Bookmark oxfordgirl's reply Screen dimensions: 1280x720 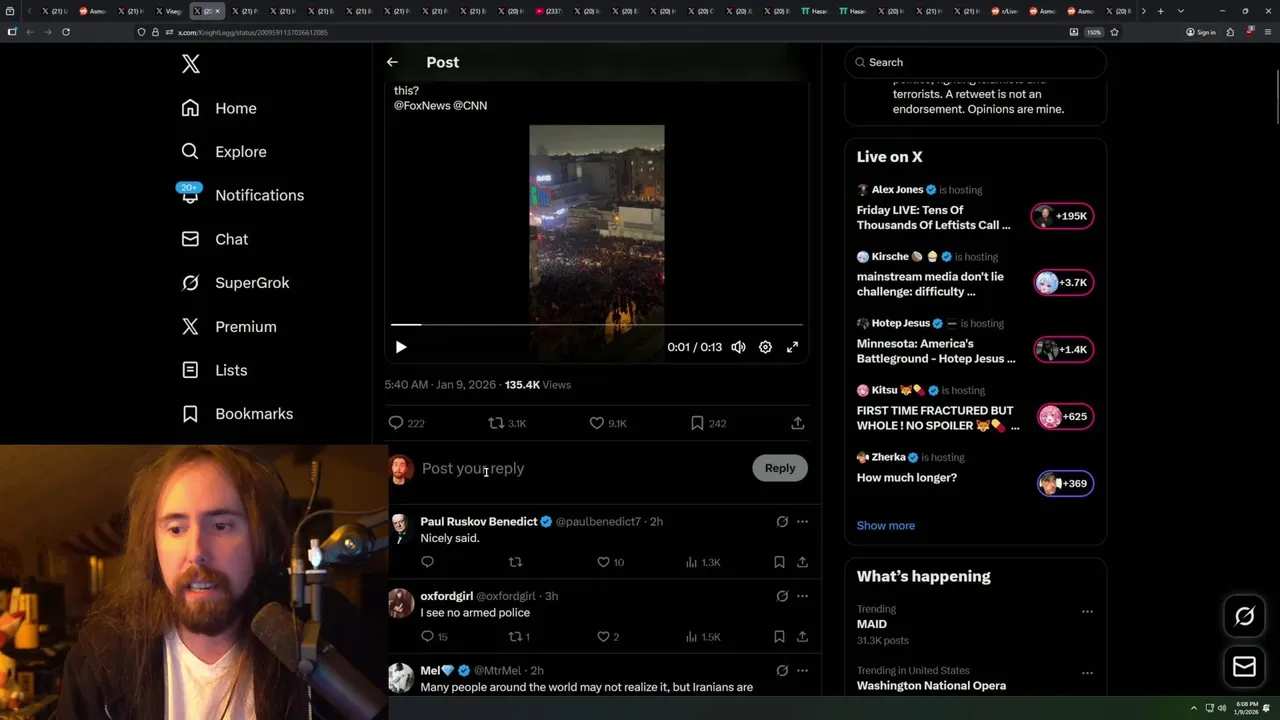(779, 637)
